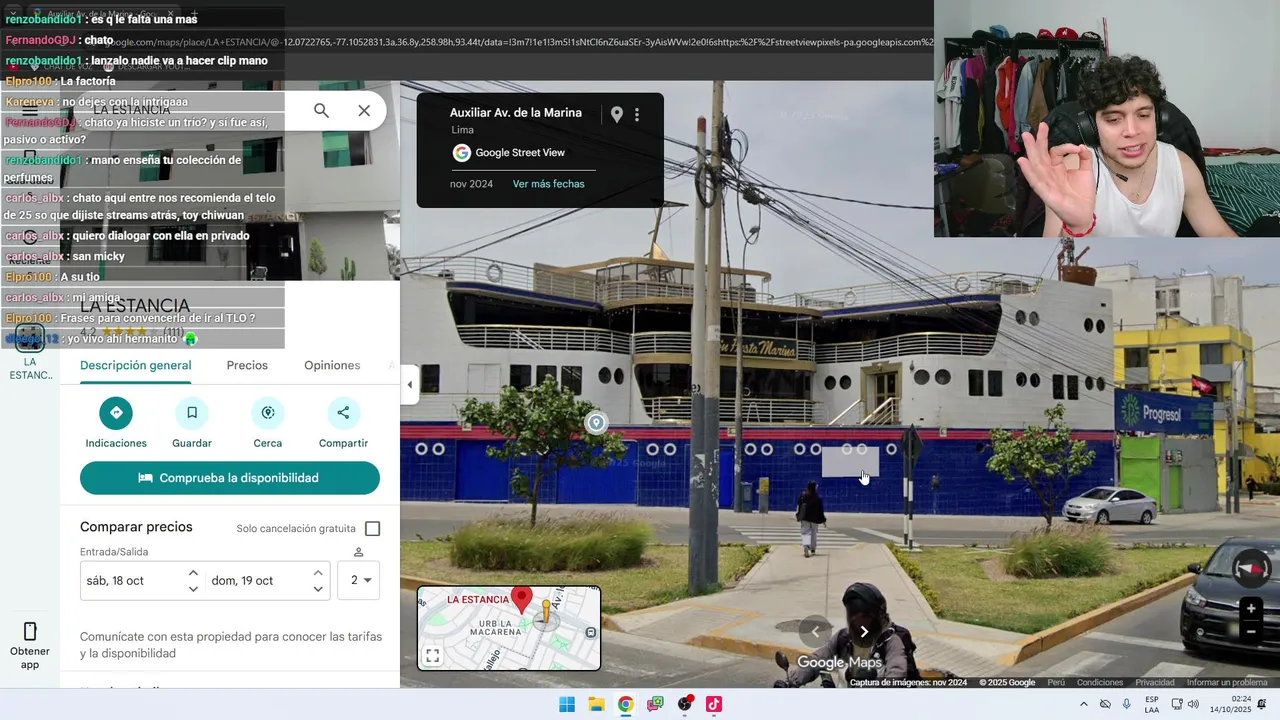Image resolution: width=1280 pixels, height=720 pixels.
Task: Click 'Auxiliar Av. de la Marina' title
Action: 516,113
